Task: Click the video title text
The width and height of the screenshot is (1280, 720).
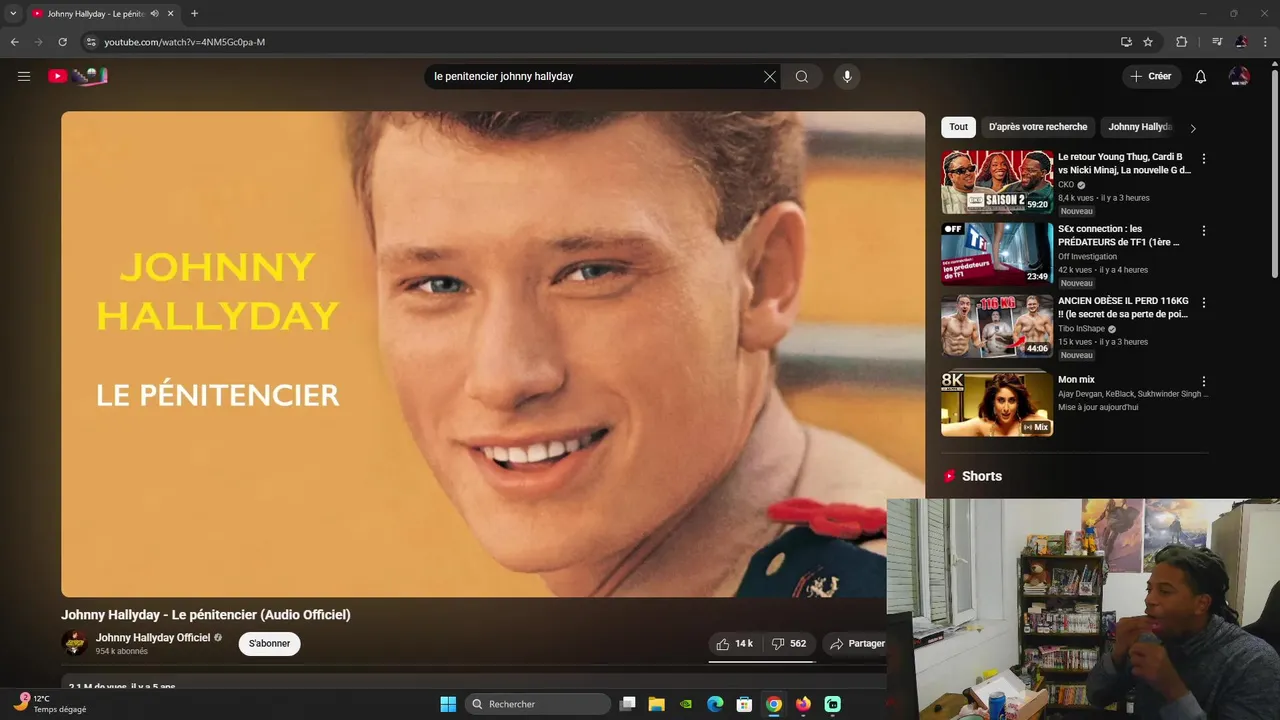Action: 206,615
